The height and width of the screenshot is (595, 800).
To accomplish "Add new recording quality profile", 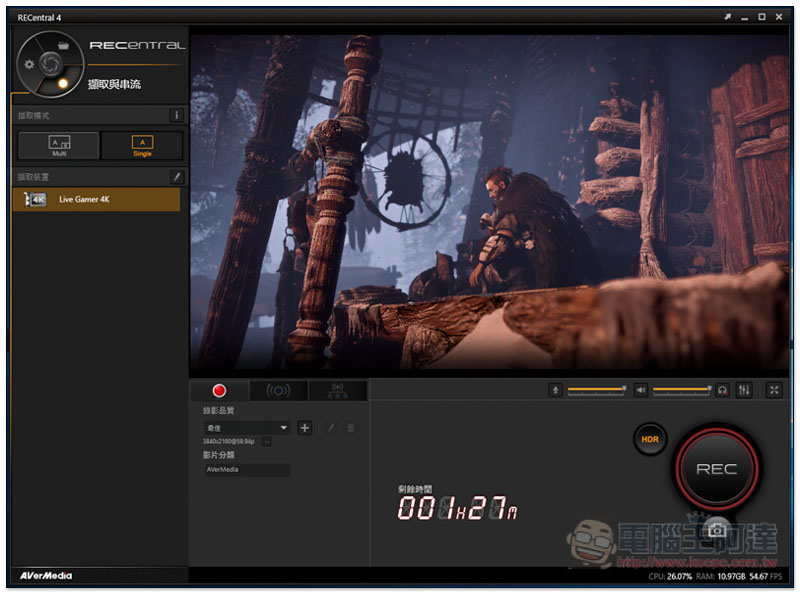I will pyautogui.click(x=305, y=428).
